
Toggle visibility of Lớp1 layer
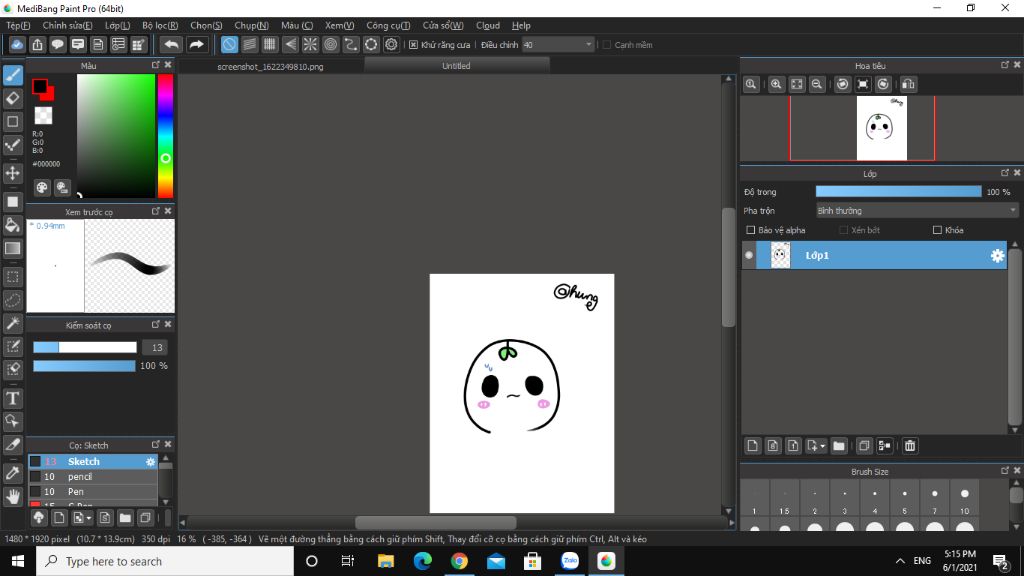tap(749, 255)
